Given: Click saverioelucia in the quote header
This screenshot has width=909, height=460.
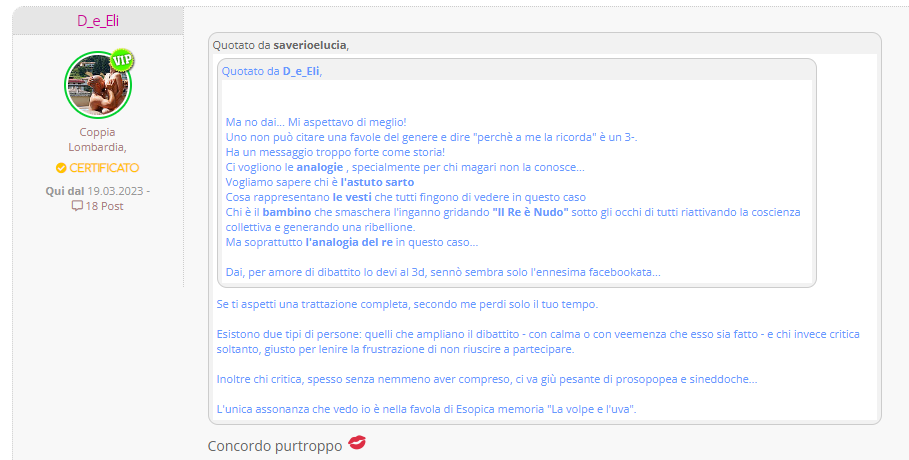Looking at the screenshot, I should 310,45.
